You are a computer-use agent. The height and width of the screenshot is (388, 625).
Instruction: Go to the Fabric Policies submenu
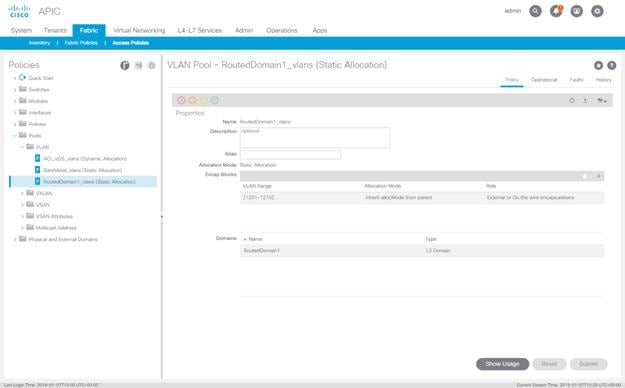[x=81, y=43]
